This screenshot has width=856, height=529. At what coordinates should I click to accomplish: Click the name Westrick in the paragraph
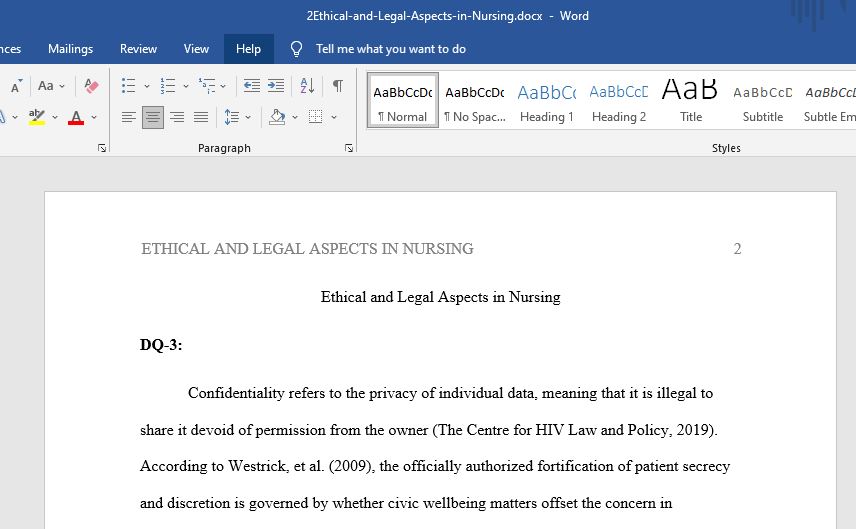pos(258,466)
